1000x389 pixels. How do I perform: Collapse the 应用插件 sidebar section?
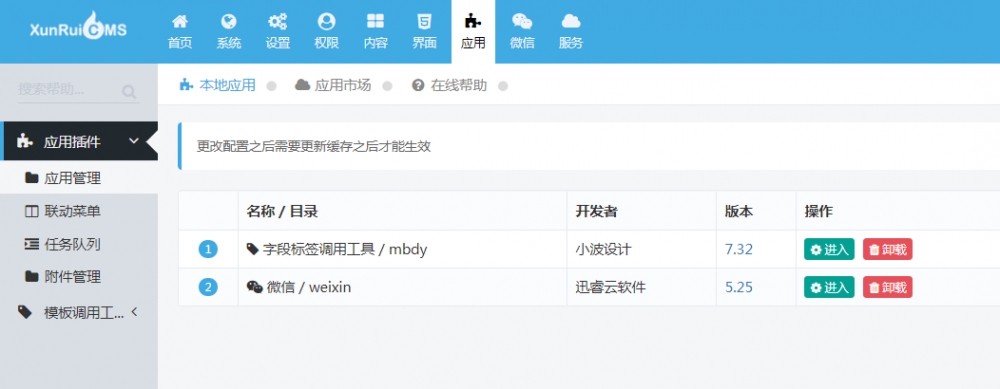point(134,141)
